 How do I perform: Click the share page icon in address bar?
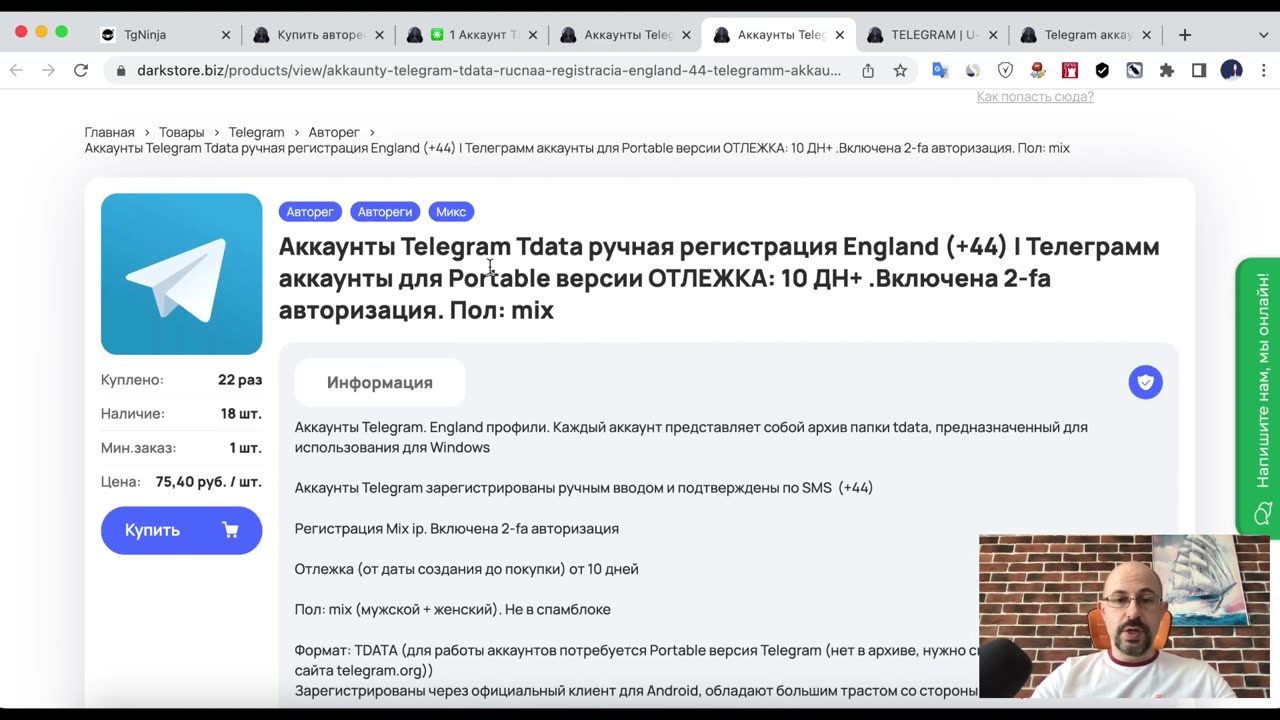point(868,70)
